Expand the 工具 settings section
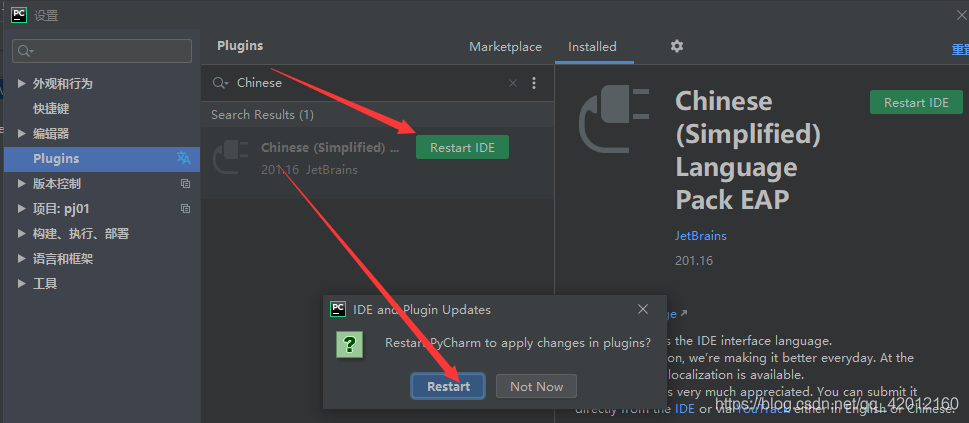This screenshot has height=423, width=969. [22, 284]
